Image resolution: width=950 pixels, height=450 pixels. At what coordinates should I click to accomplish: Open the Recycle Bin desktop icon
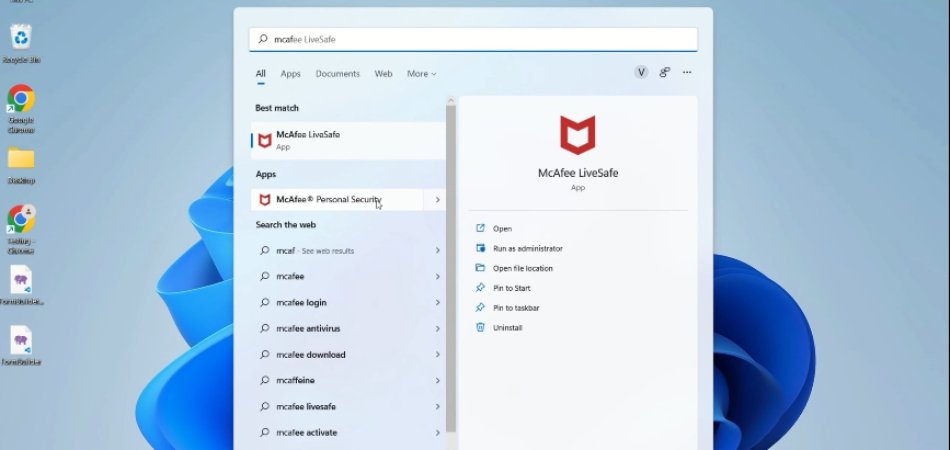click(21, 39)
